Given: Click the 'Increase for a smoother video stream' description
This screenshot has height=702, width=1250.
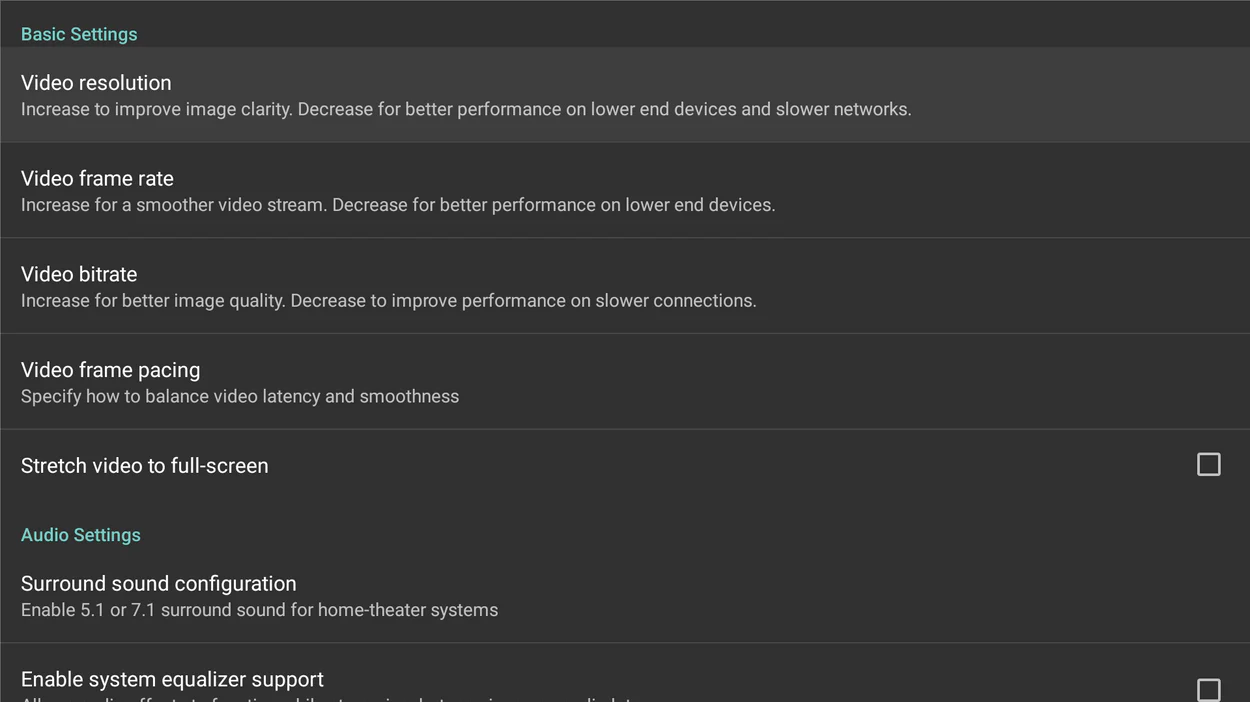Looking at the screenshot, I should [x=398, y=205].
